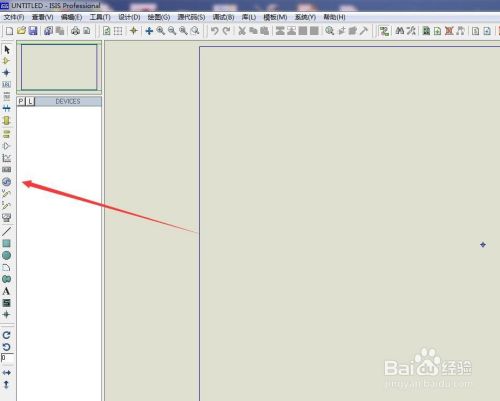Click the Print design toolbar icon
Image resolution: width=500 pixels, height=401 pixels.
tap(76, 31)
